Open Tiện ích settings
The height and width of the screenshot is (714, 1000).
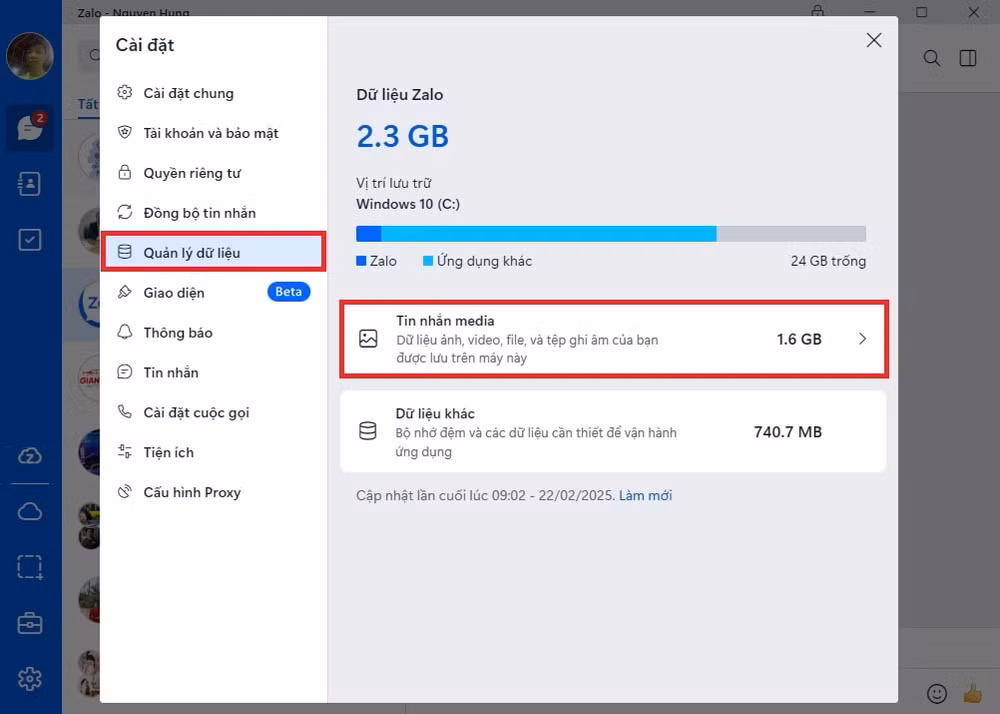213,453
